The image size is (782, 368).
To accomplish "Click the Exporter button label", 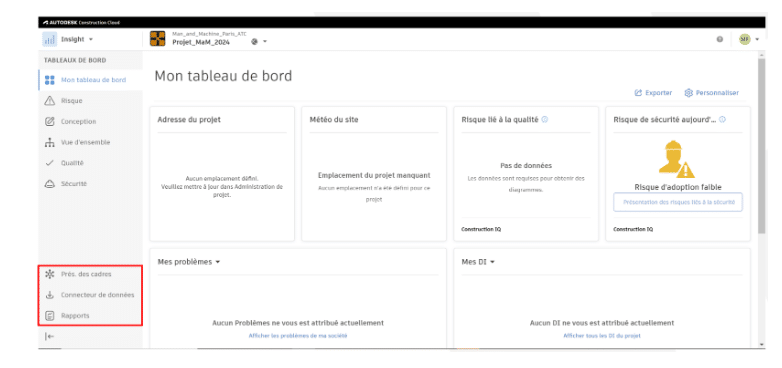I will 658,93.
